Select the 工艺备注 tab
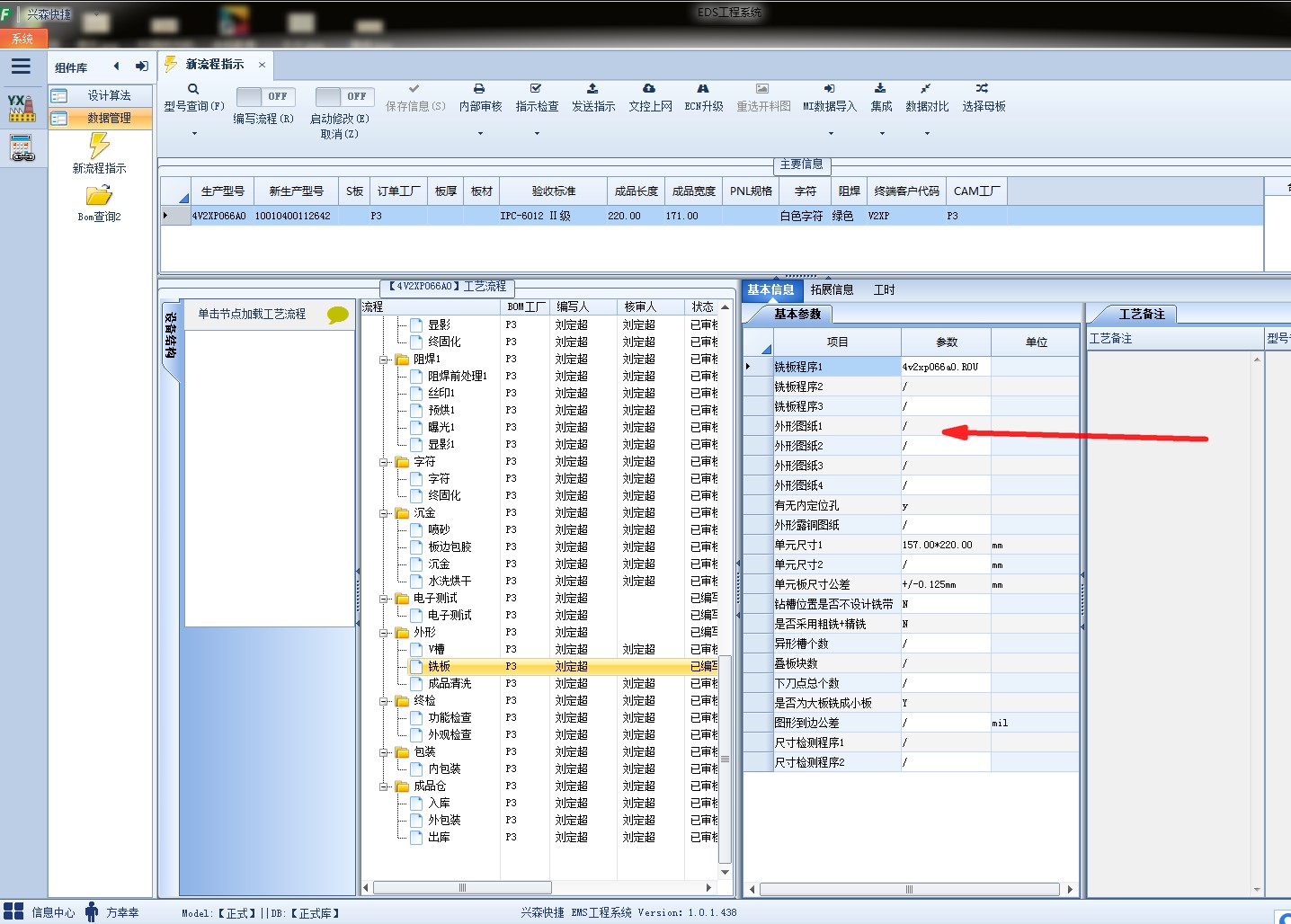The image size is (1291, 924). click(1141, 314)
